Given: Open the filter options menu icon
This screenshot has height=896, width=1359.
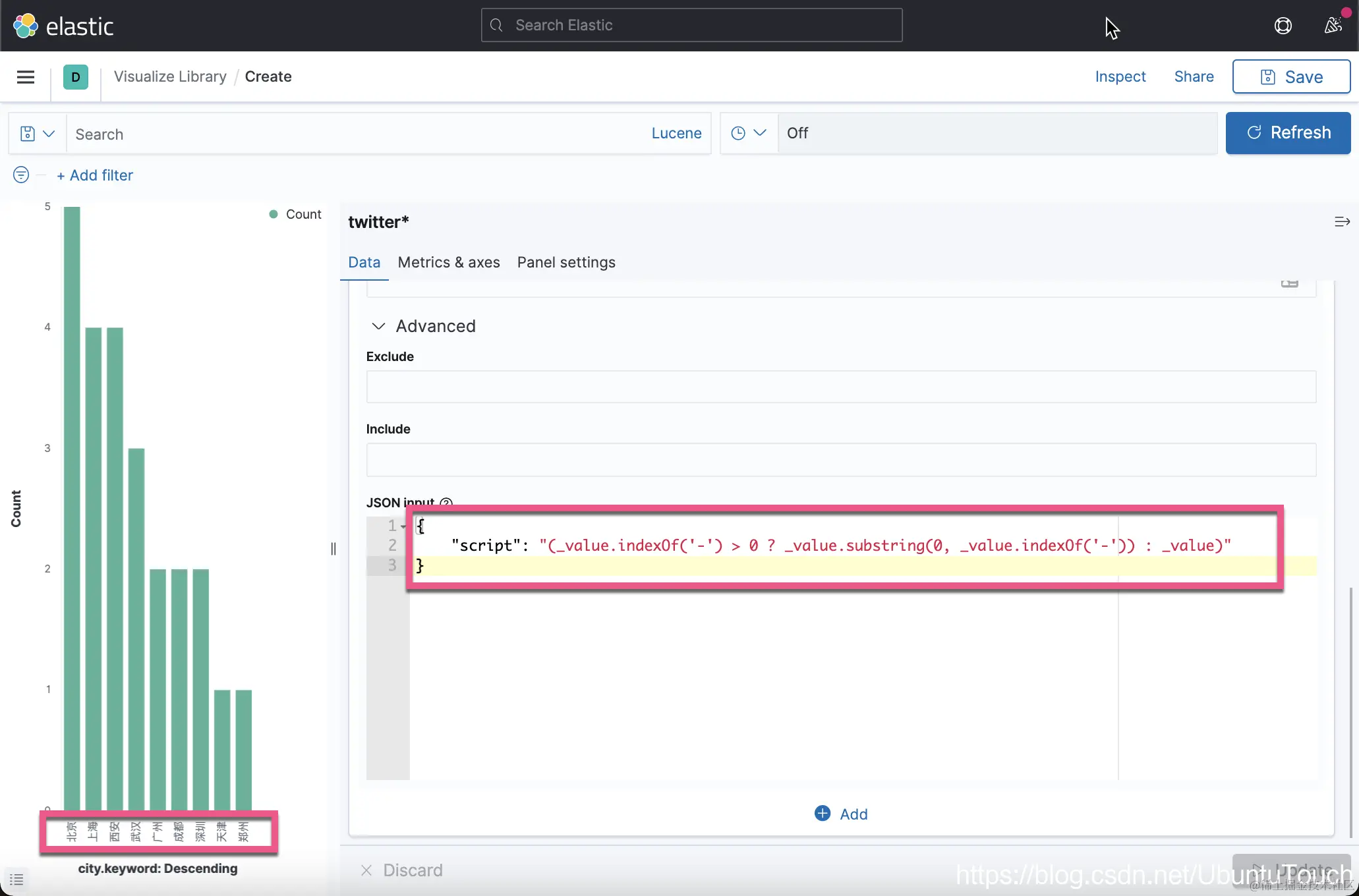Looking at the screenshot, I should [21, 175].
